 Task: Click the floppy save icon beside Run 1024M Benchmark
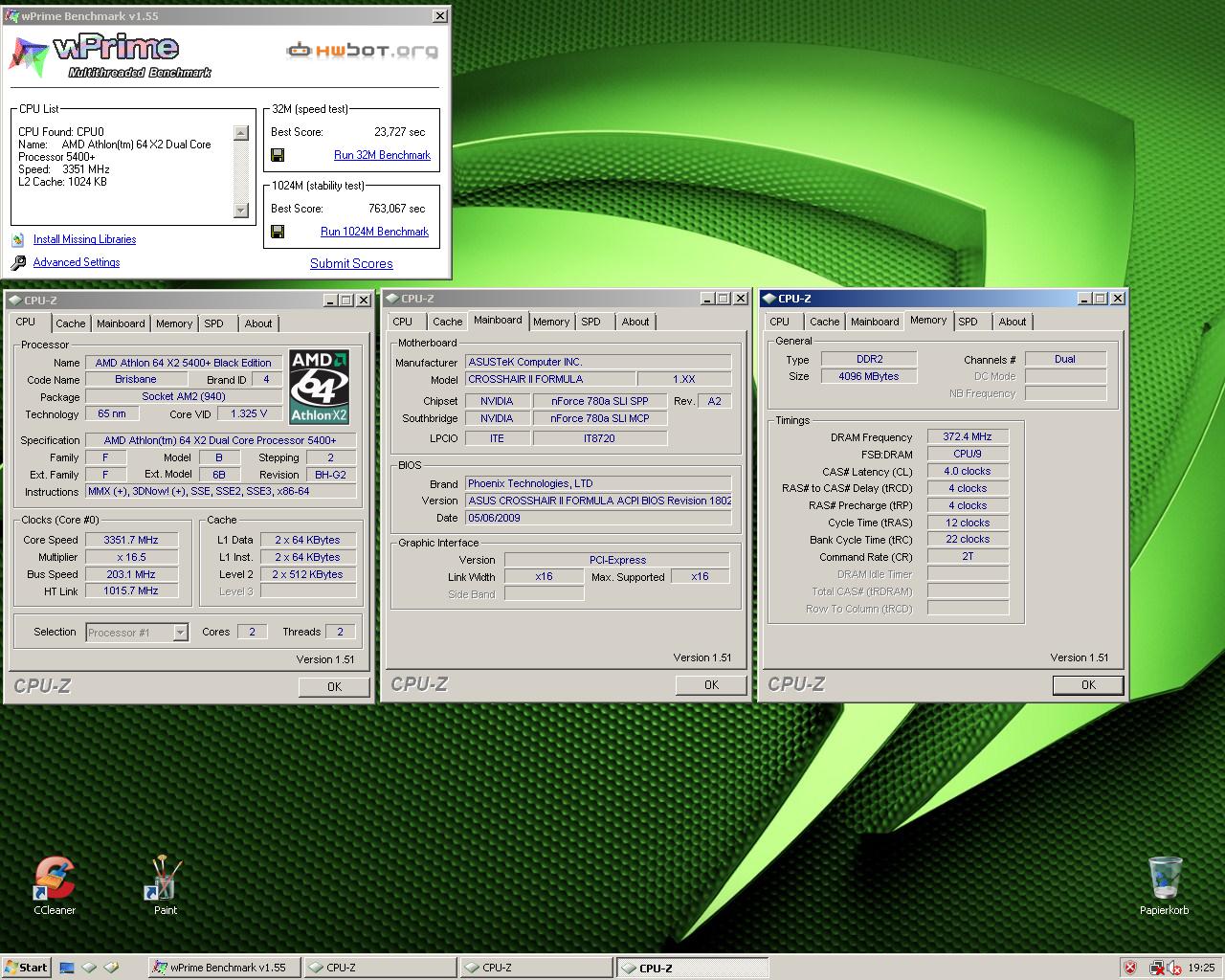pyautogui.click(x=278, y=232)
